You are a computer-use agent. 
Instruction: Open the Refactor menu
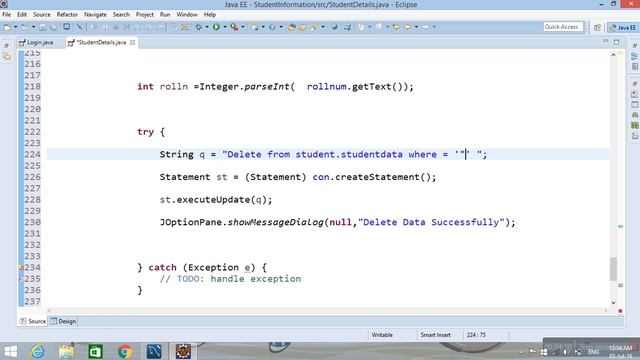click(x=67, y=14)
